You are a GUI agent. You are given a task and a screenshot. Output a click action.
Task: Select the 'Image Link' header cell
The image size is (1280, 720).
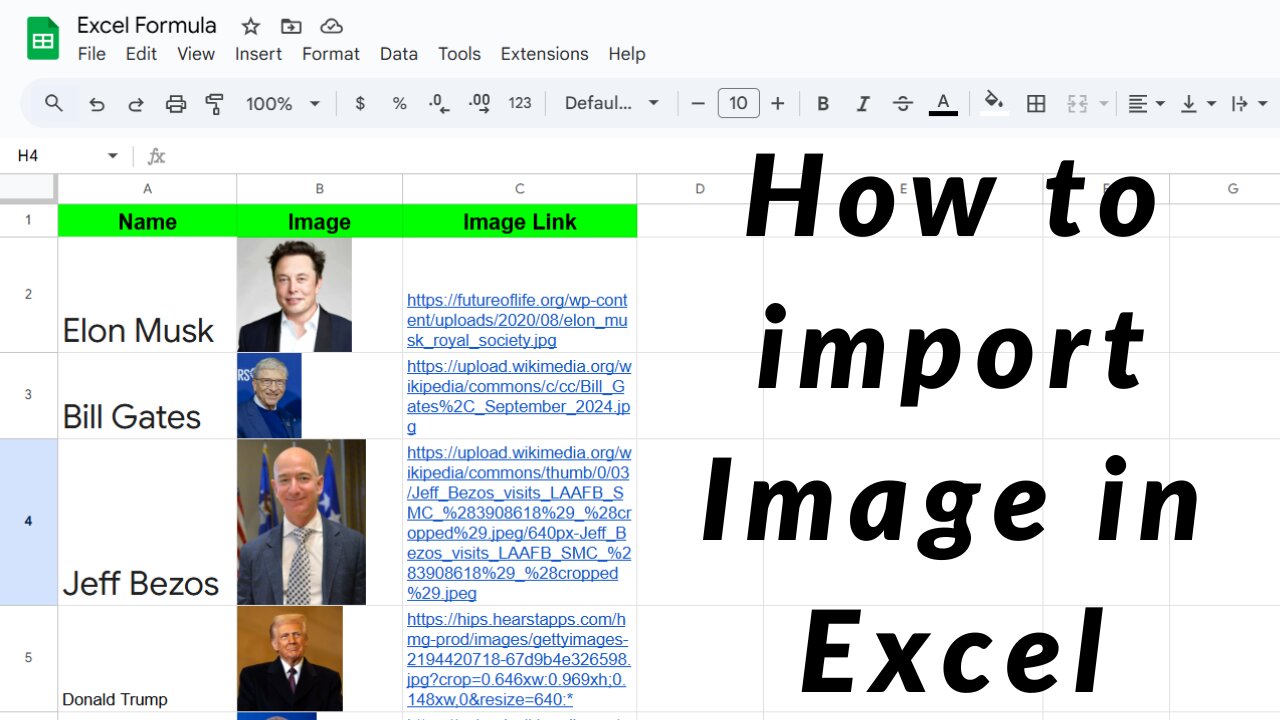(519, 221)
